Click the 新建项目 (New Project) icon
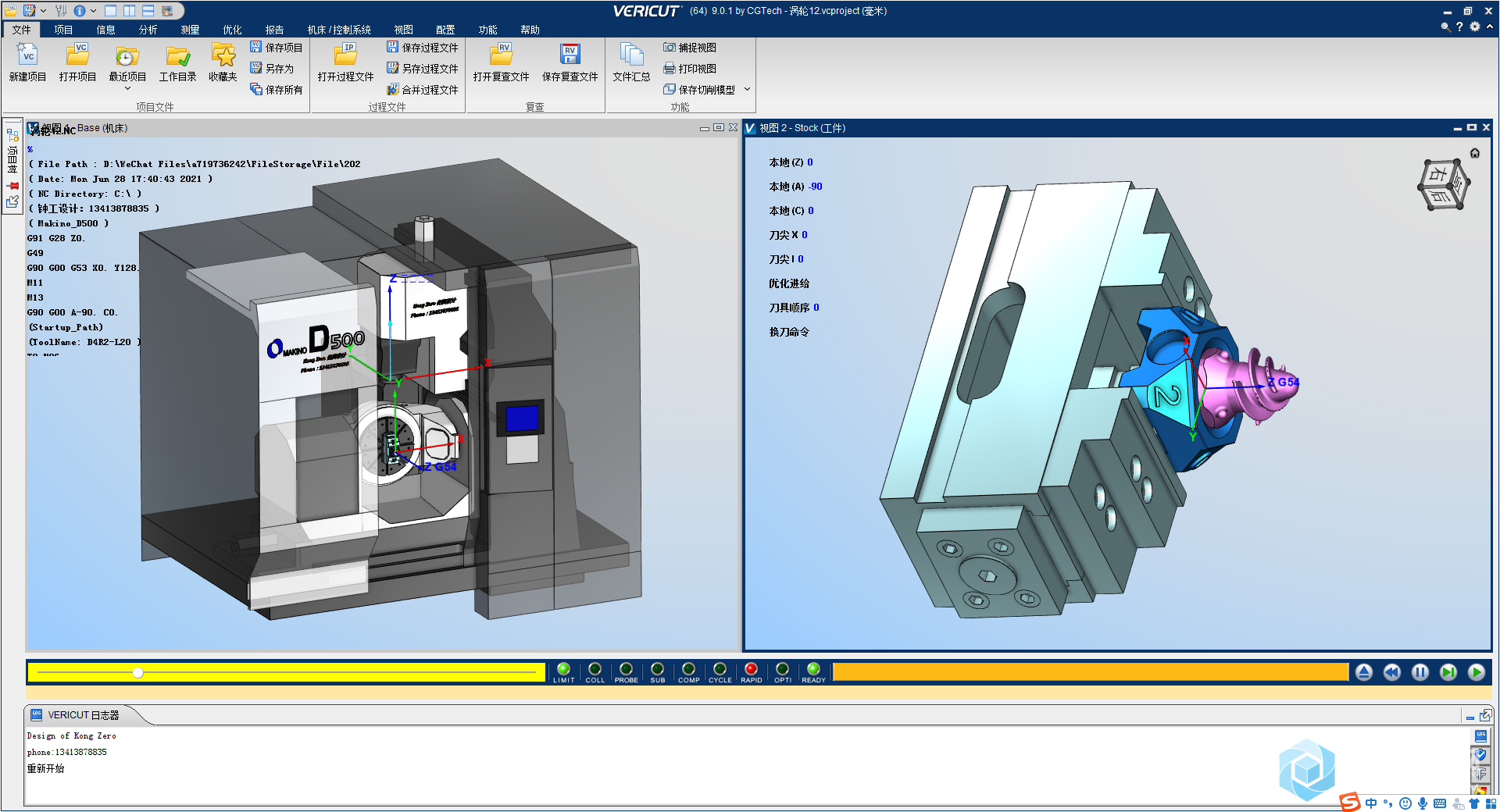Image resolution: width=1500 pixels, height=812 pixels. tap(28, 55)
